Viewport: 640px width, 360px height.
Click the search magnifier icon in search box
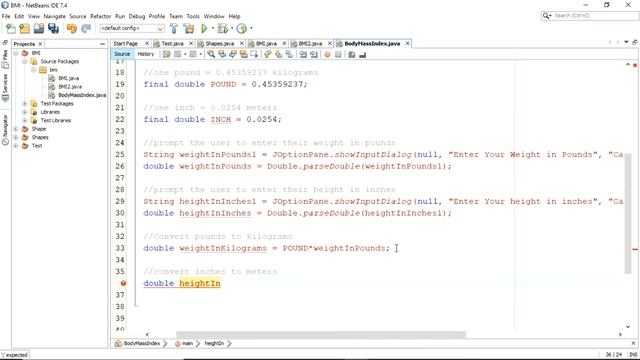pyautogui.click(x=546, y=16)
